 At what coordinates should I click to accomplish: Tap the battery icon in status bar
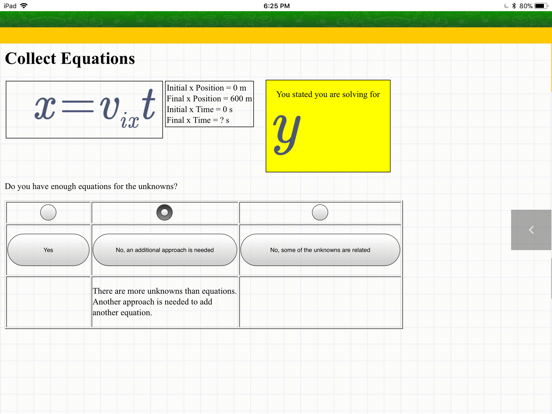click(x=541, y=6)
